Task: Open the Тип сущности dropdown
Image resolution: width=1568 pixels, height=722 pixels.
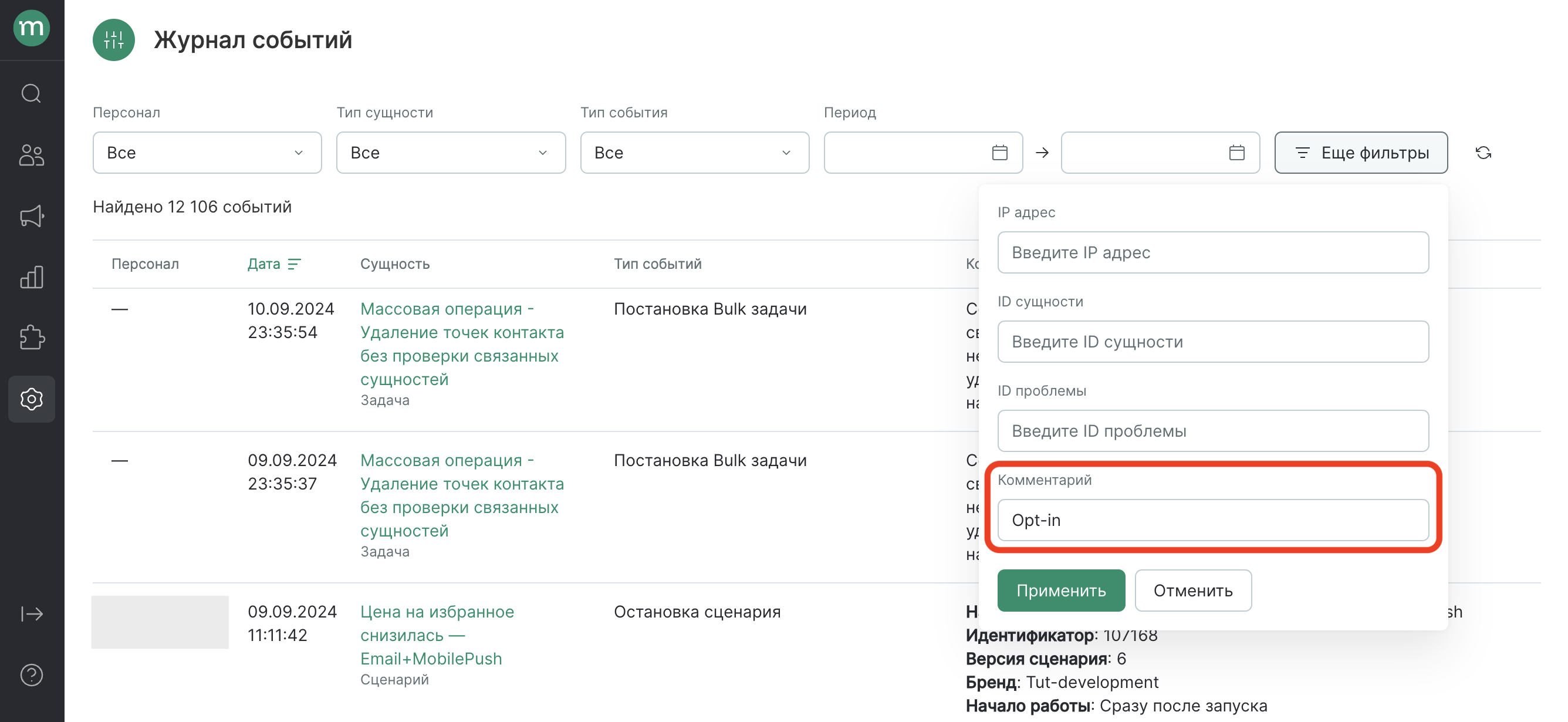Action: click(451, 153)
